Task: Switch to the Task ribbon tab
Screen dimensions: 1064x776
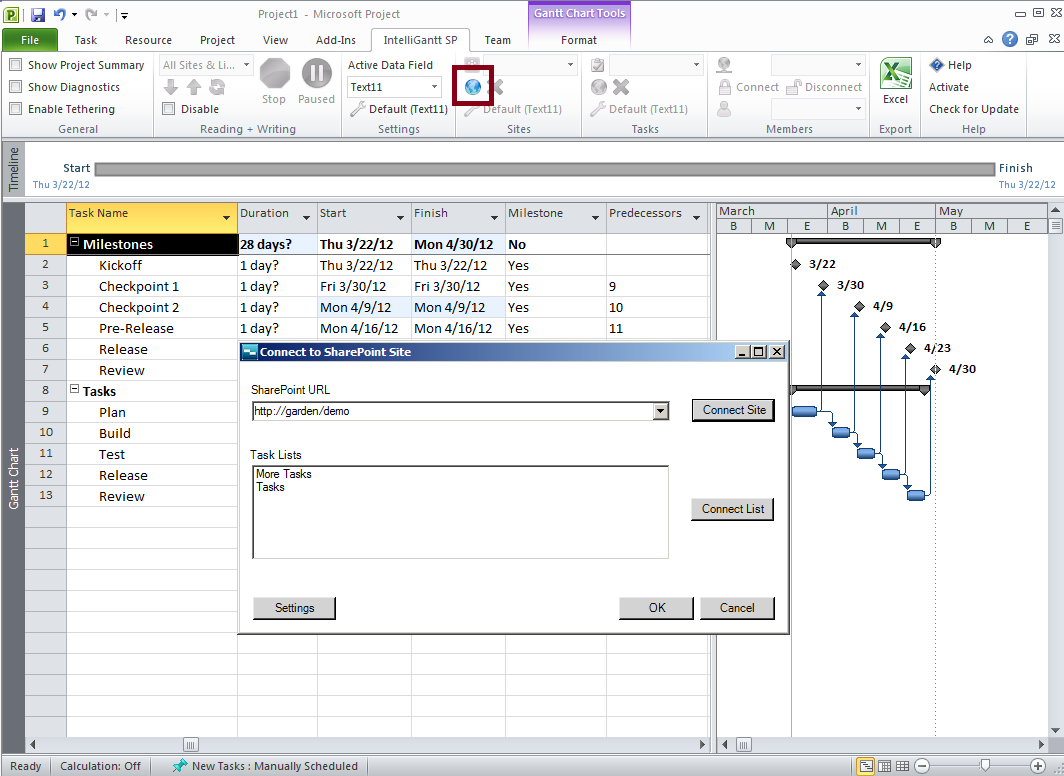Action: (86, 40)
